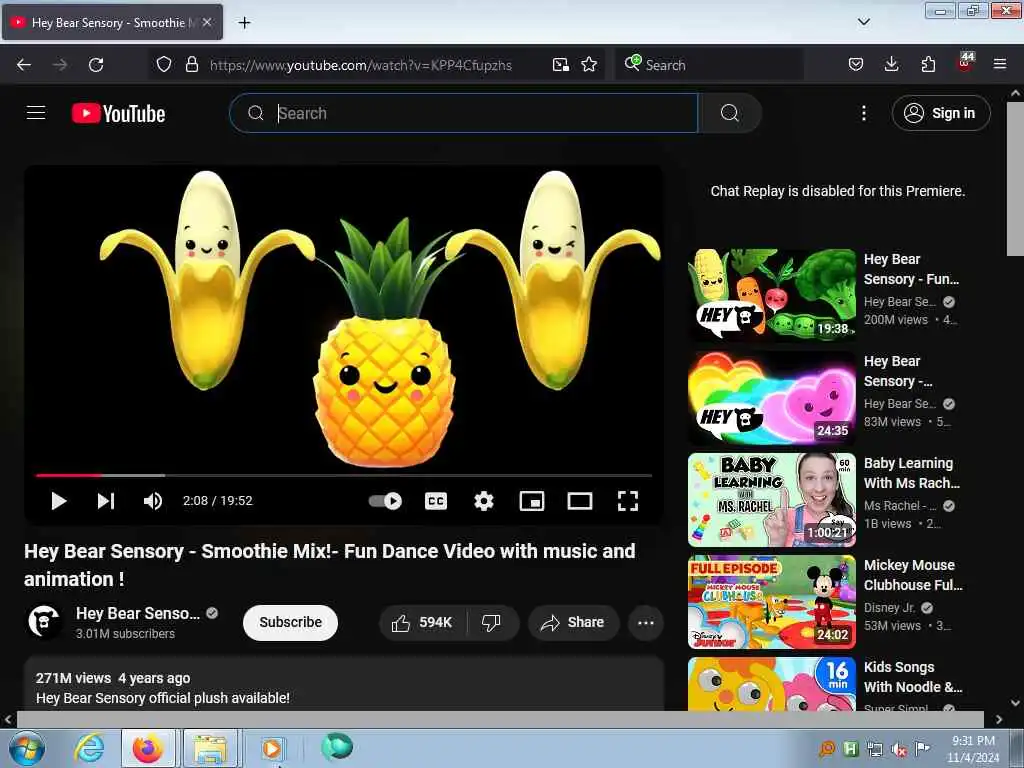Click the Sign in button
The image size is (1024, 768).
941,113
